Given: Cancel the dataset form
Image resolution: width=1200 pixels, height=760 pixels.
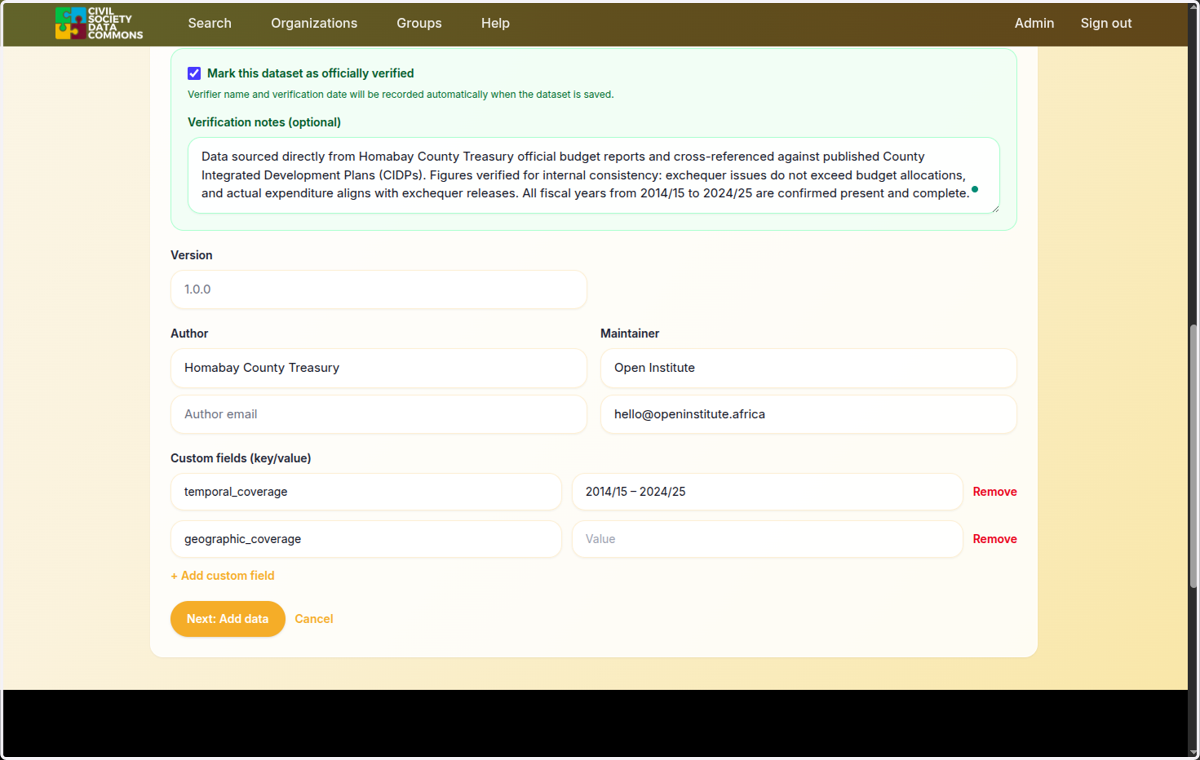Looking at the screenshot, I should 314,619.
